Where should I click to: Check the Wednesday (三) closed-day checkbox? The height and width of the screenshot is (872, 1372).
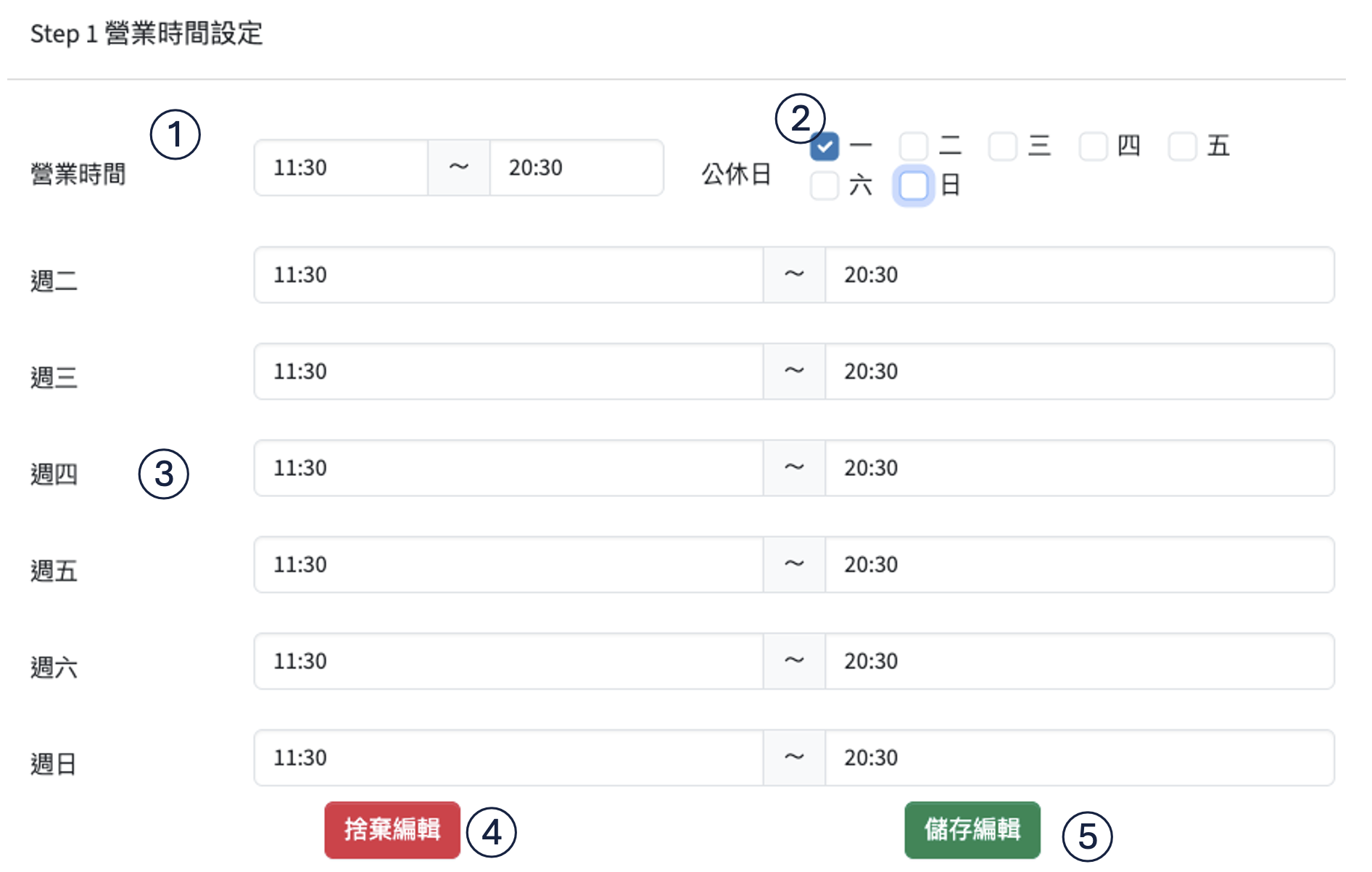pyautogui.click(x=1003, y=147)
